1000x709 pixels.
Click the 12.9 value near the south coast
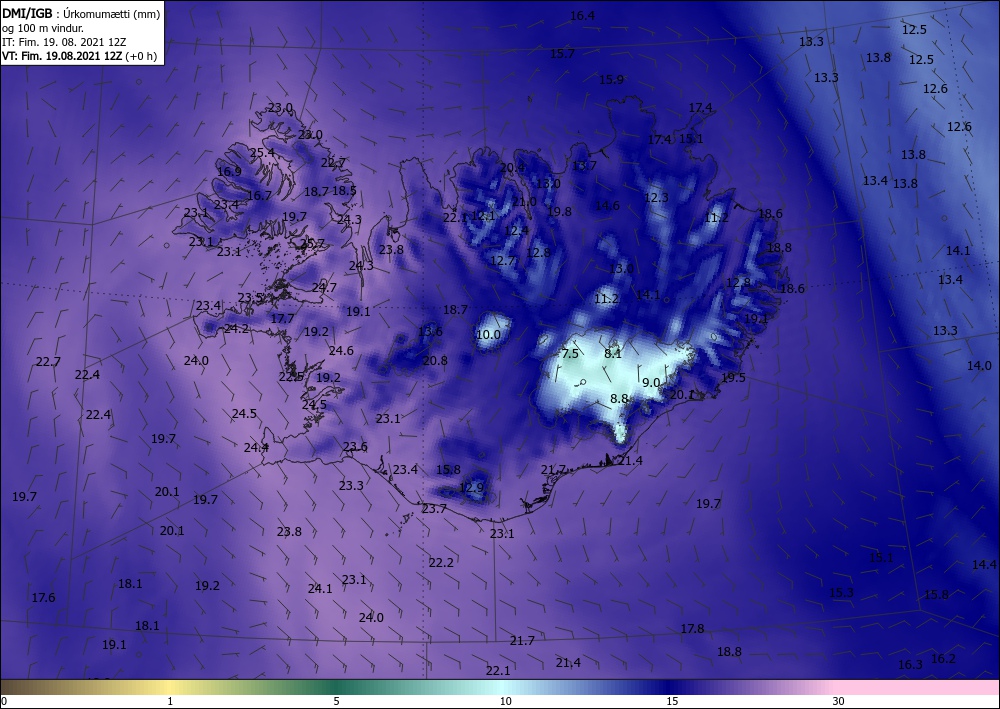click(x=471, y=488)
